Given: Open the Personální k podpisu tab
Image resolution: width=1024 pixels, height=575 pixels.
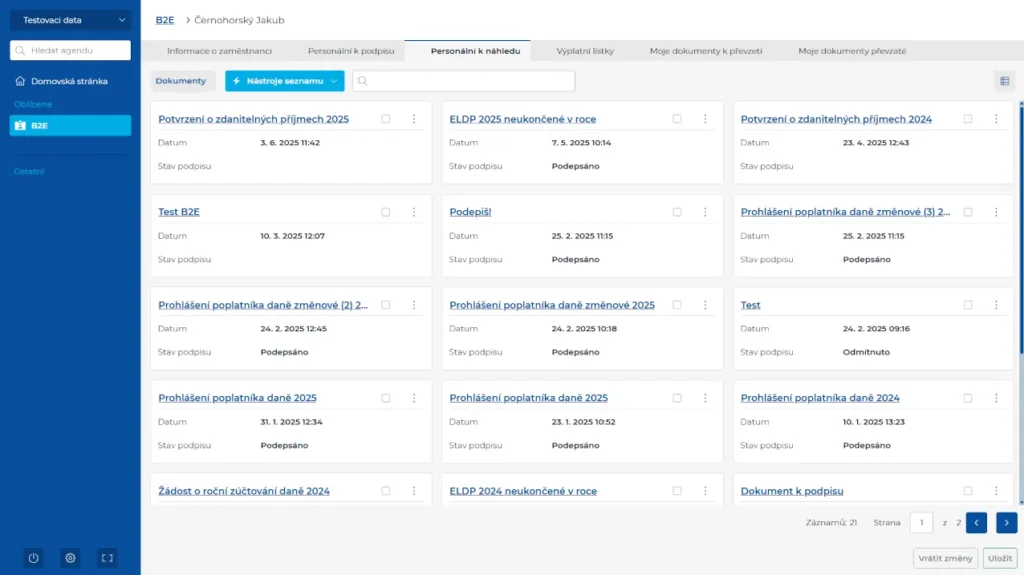Looking at the screenshot, I should 351,50.
